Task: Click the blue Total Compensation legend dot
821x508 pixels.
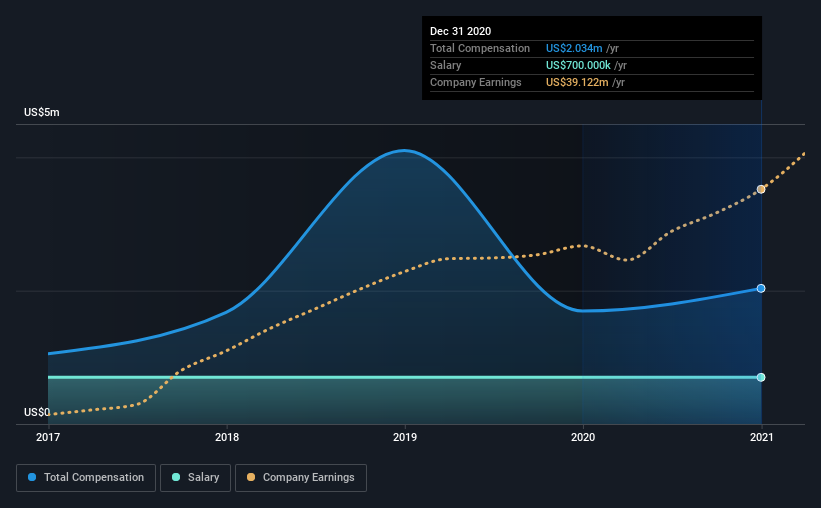Action: coord(32,477)
